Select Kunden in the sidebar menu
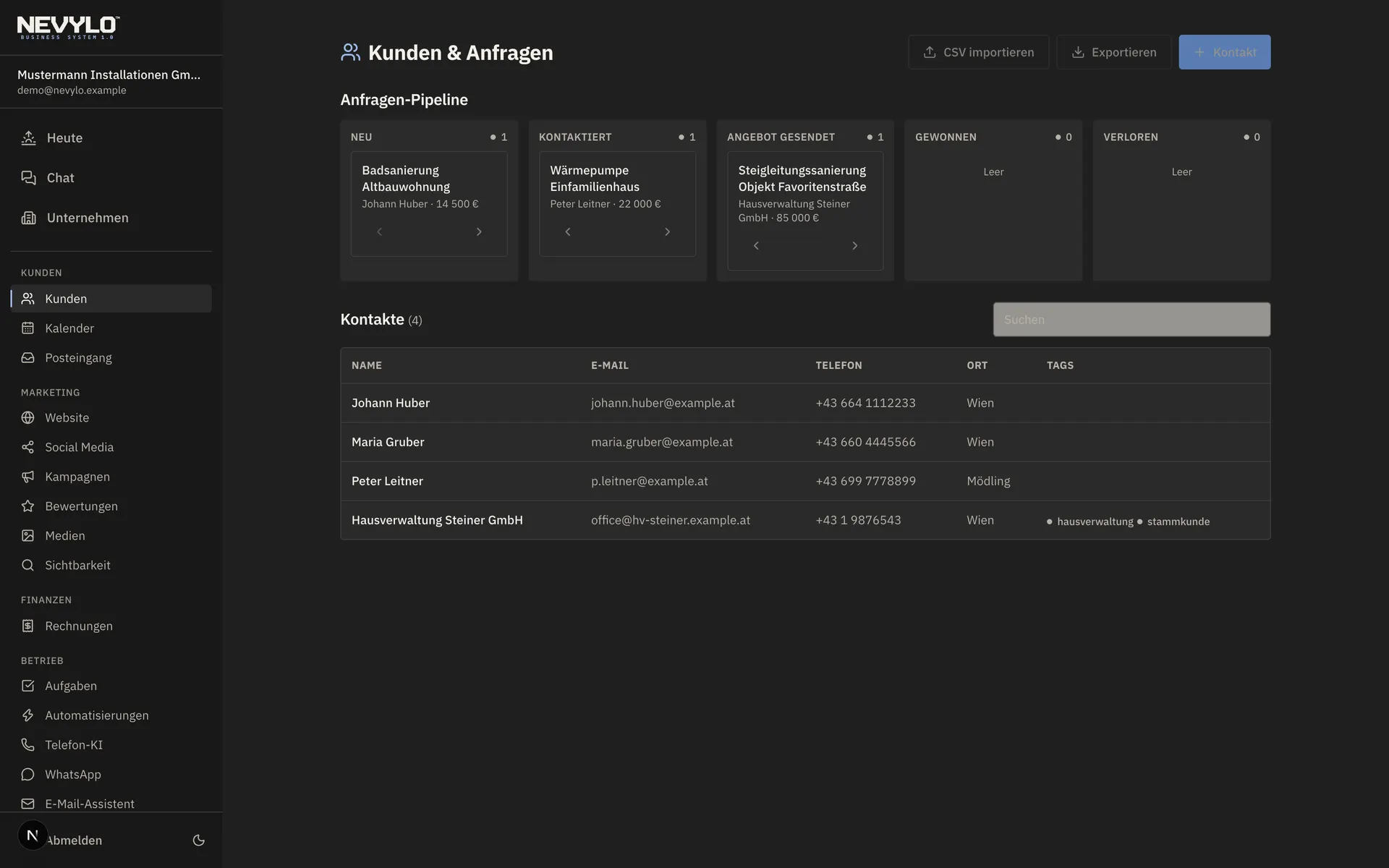The height and width of the screenshot is (868, 1389). pos(111,299)
